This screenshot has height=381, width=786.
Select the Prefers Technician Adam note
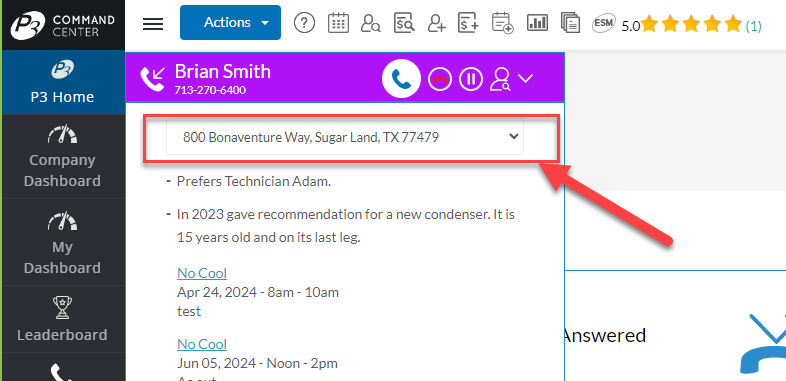254,181
